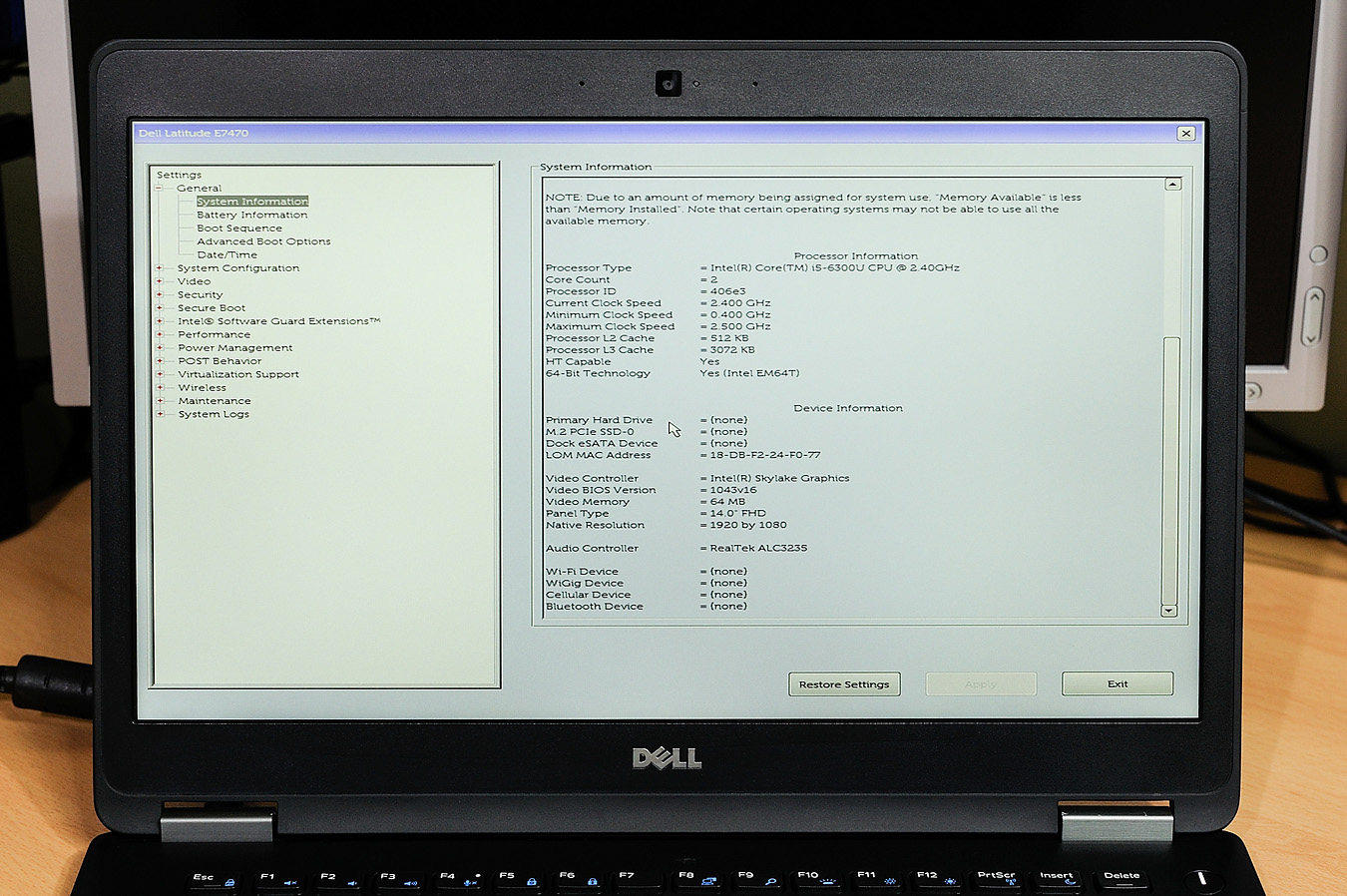Click the Restore Settings button
The width and height of the screenshot is (1347, 896).
coord(844,684)
